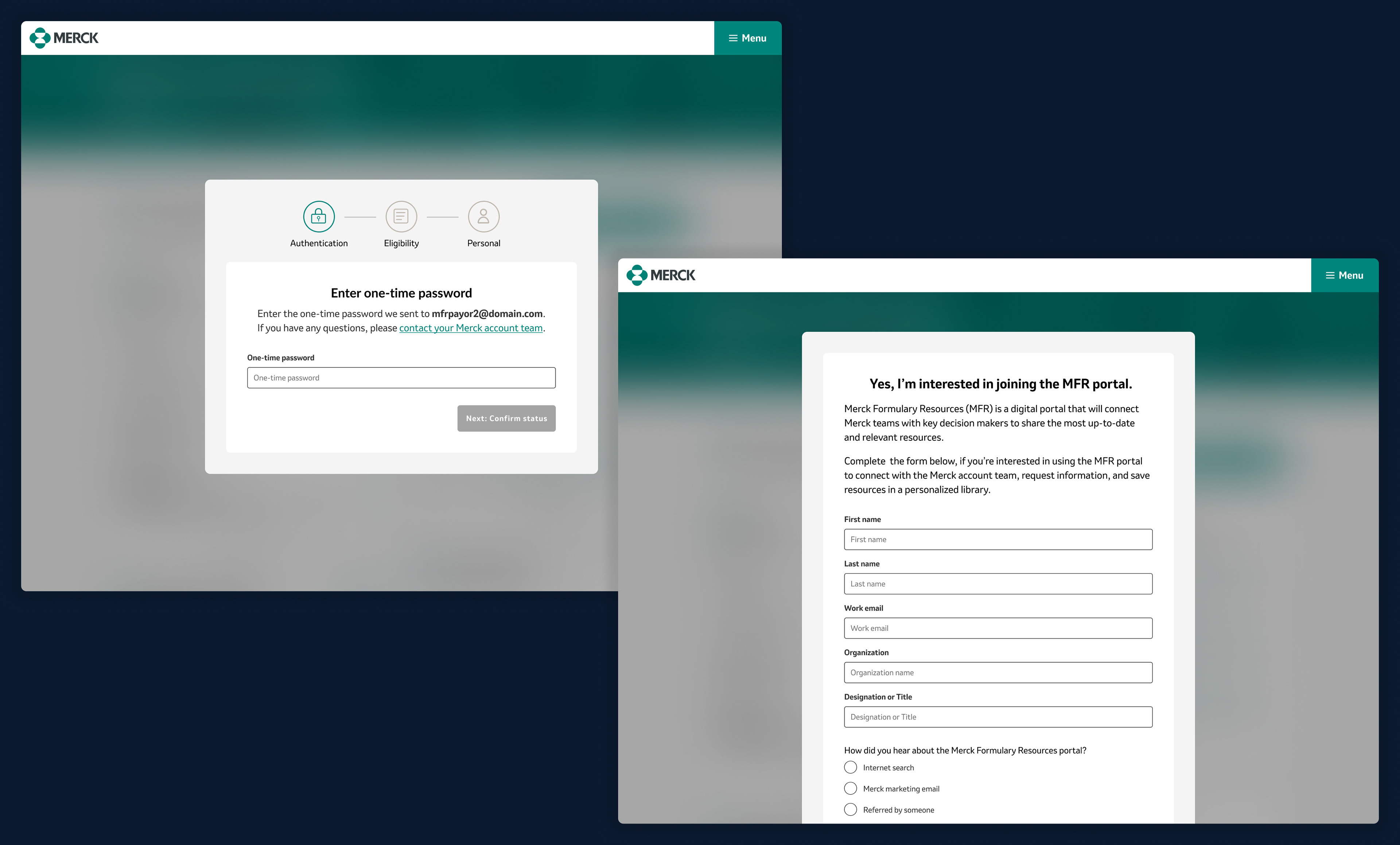The image size is (1400, 845).
Task: Focus the Organization name input field
Action: 998,672
